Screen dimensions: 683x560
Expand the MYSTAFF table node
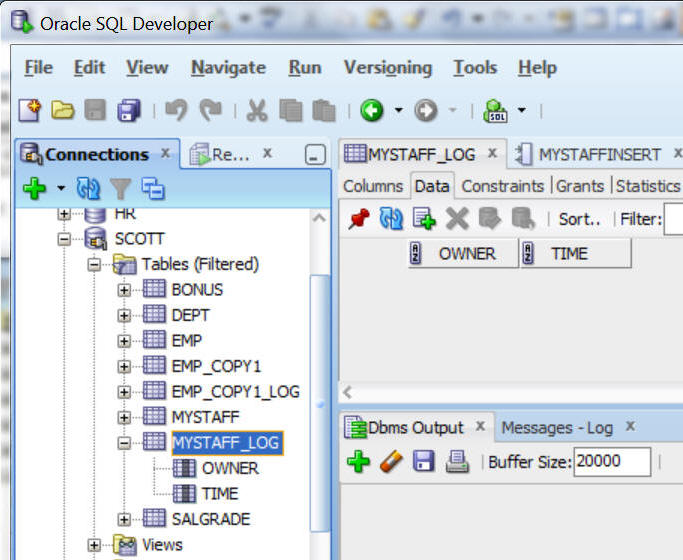click(124, 418)
